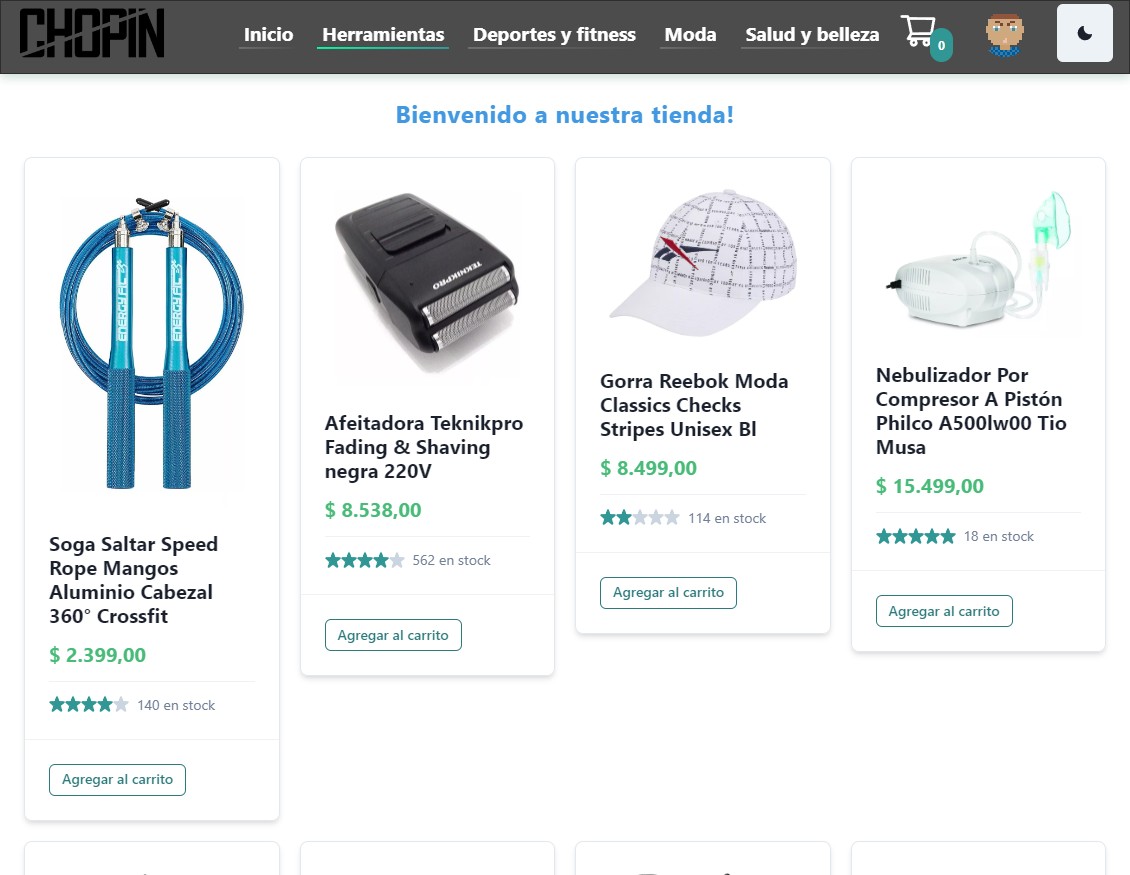Click the nebulizer product image
Viewport: 1130px width, 875px height.
pos(978,259)
